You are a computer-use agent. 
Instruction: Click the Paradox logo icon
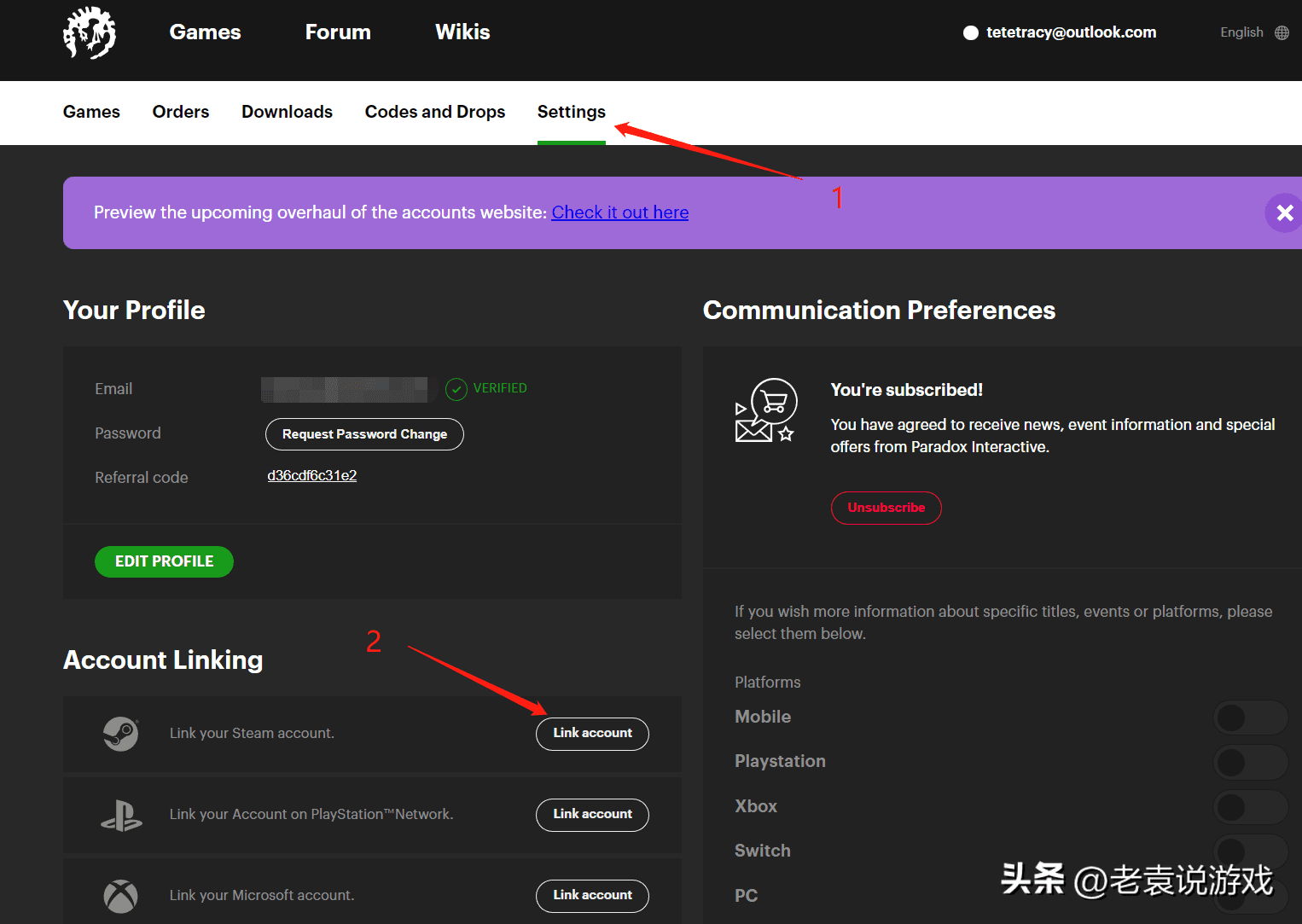click(90, 33)
